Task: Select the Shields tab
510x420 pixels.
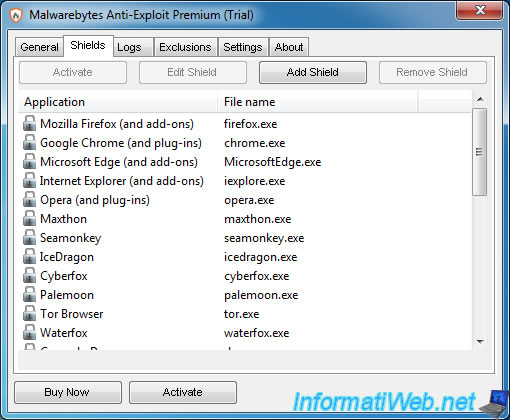Action: point(88,45)
